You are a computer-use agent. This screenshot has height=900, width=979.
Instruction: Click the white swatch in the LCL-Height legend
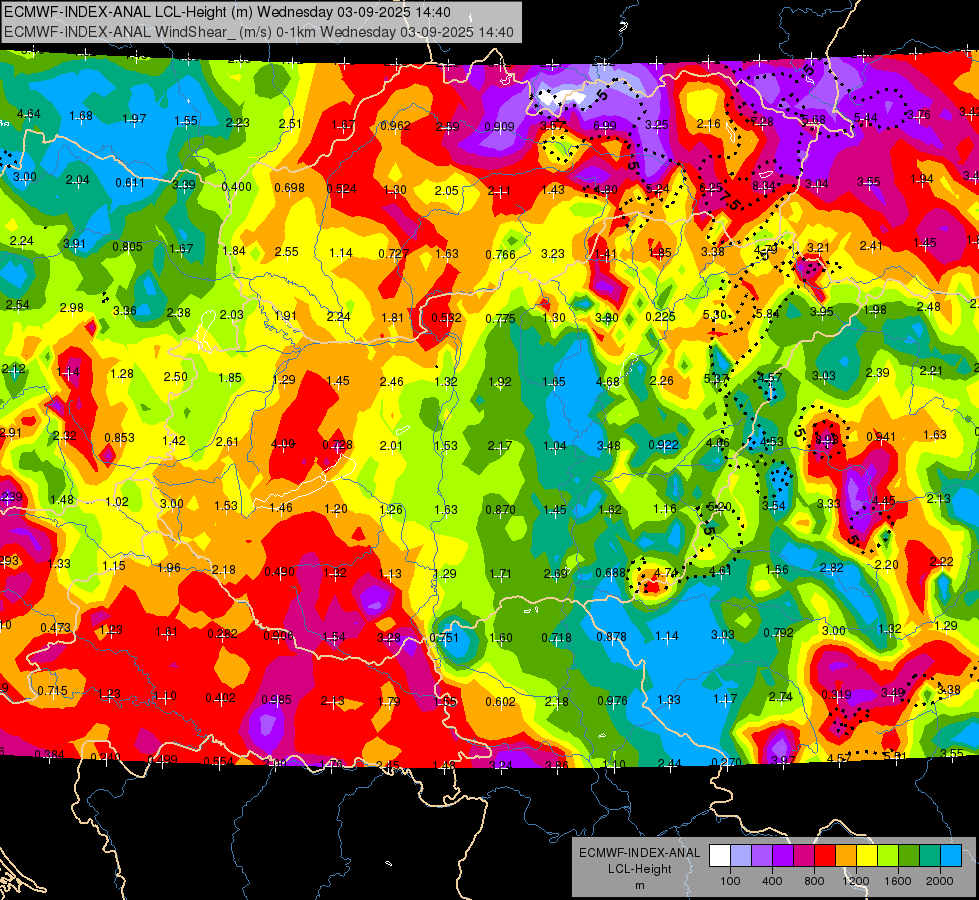[x=719, y=856]
